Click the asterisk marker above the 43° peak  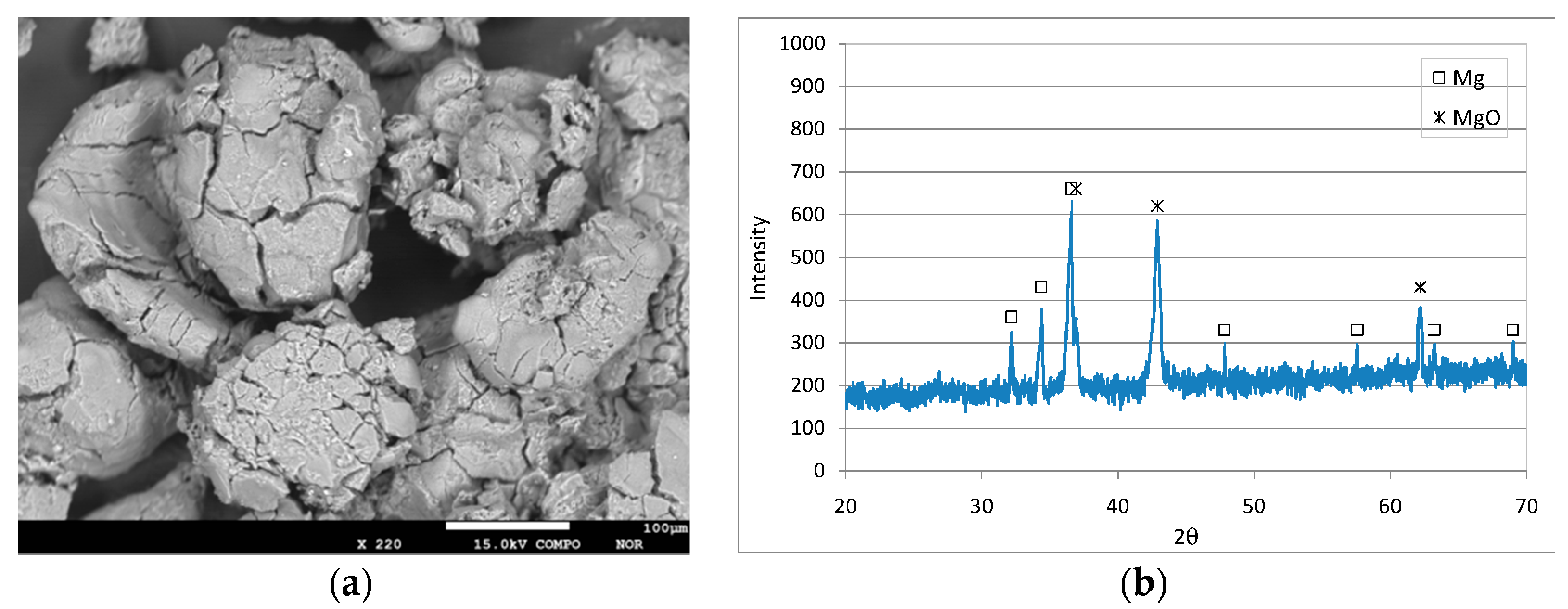(x=1157, y=206)
